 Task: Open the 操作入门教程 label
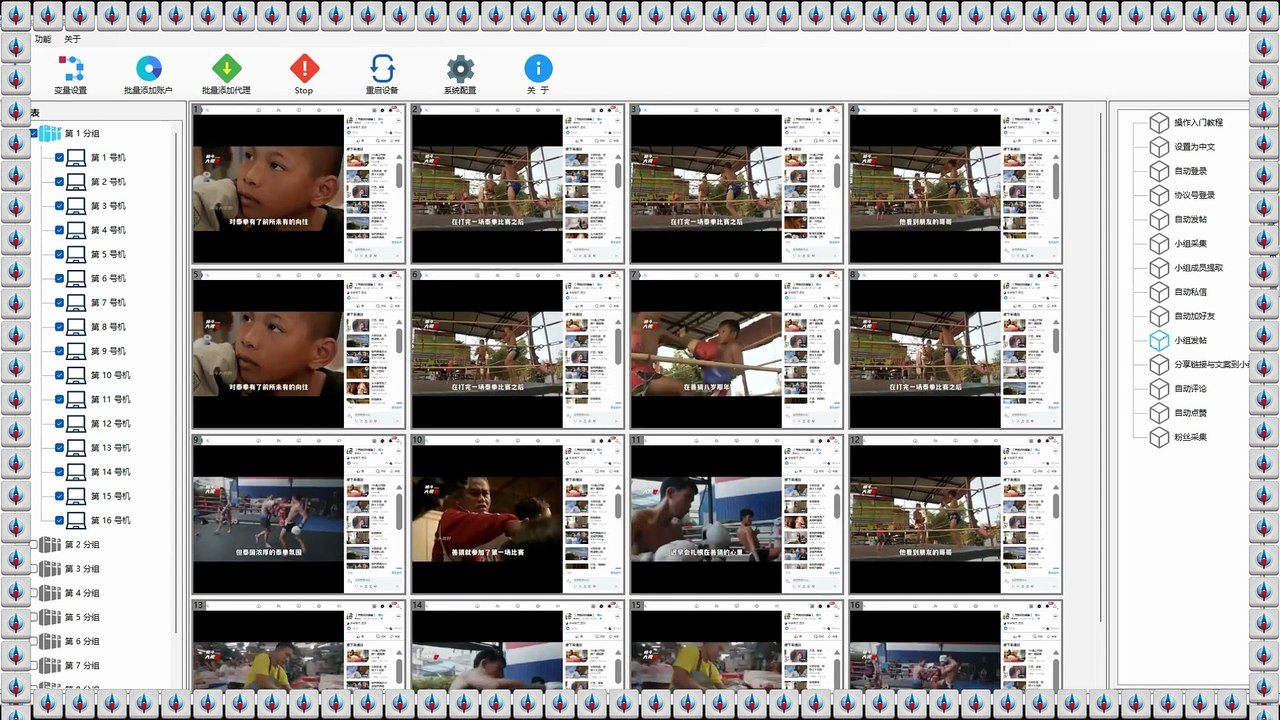coord(1198,122)
